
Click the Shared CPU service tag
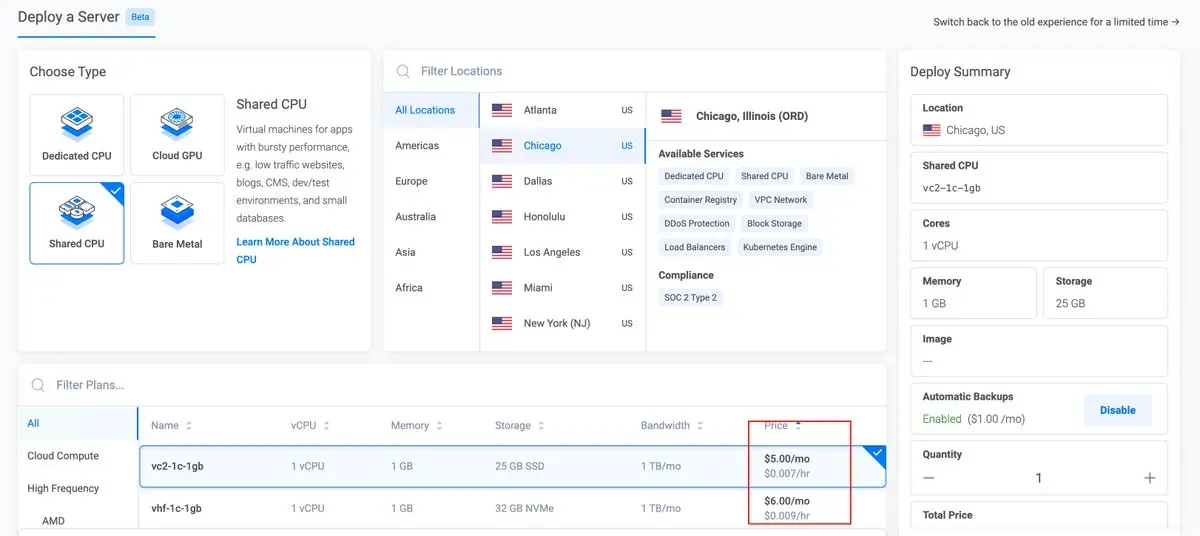765,176
